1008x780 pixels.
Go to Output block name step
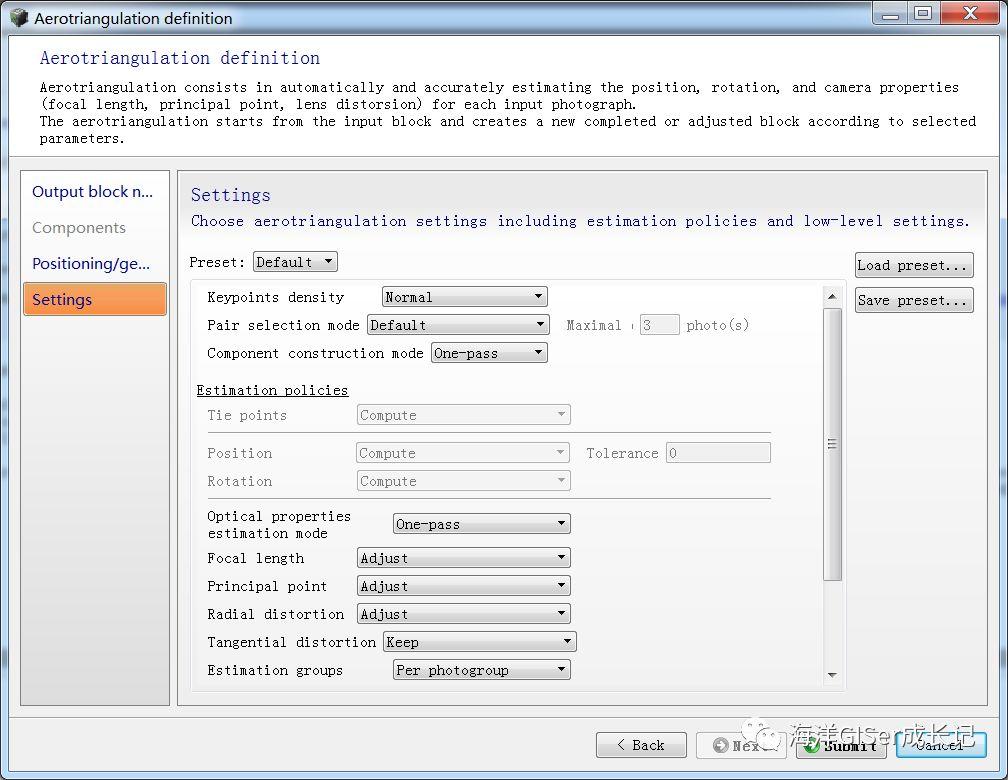point(93,192)
